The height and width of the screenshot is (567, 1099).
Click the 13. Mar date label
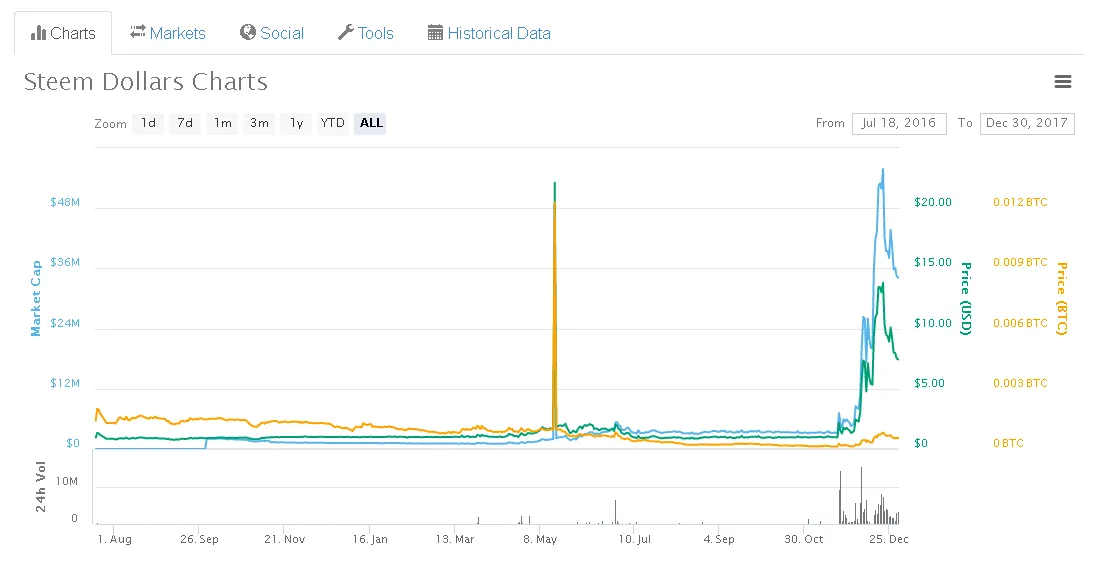click(x=455, y=539)
